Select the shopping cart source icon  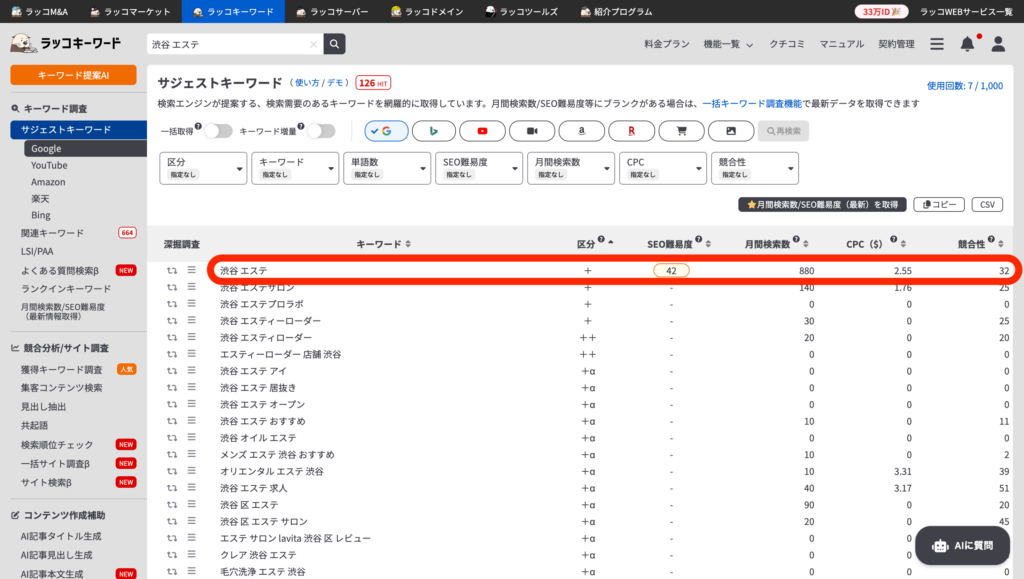(681, 131)
